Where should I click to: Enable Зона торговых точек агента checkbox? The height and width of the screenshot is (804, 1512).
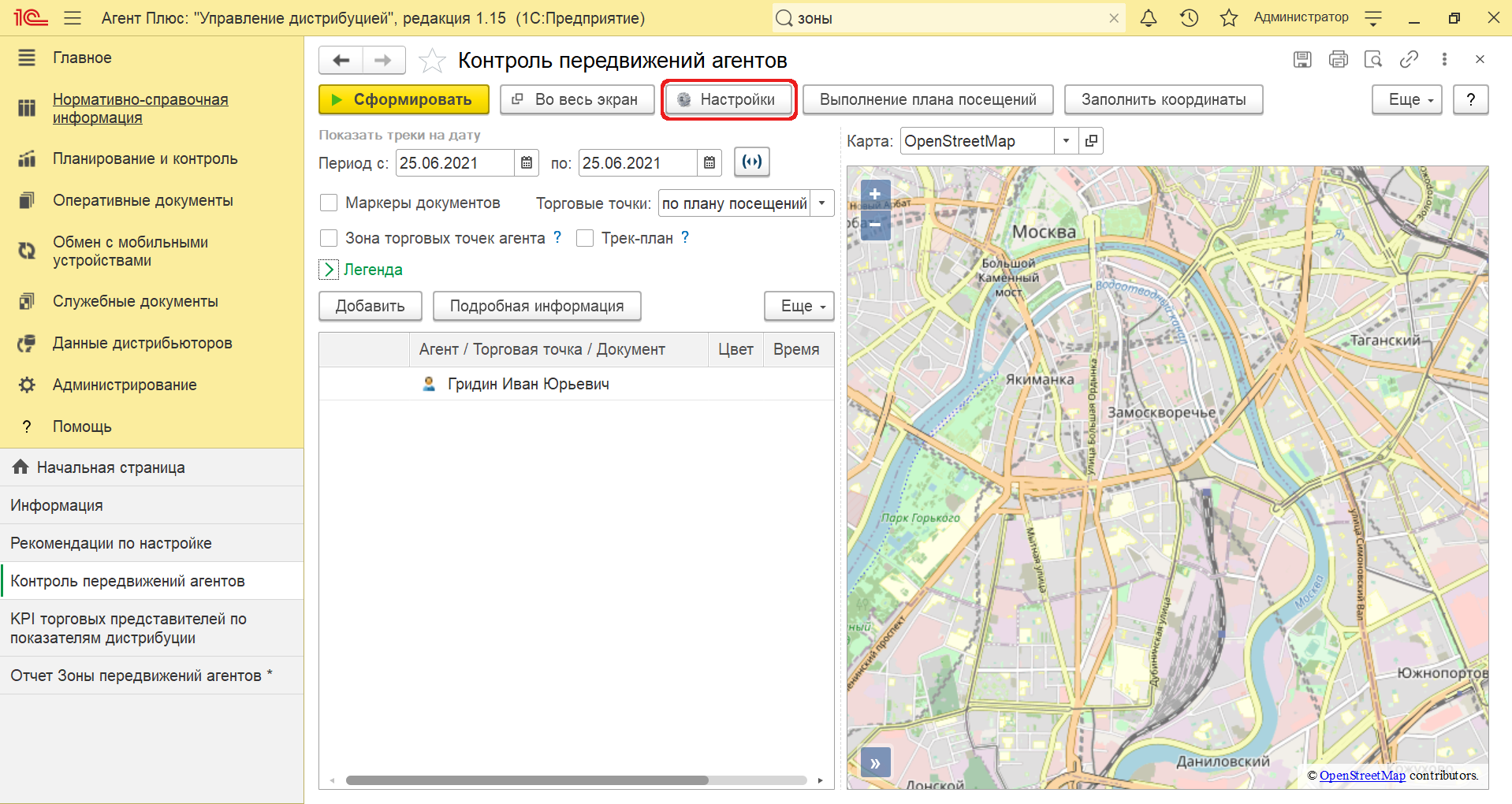click(x=329, y=238)
